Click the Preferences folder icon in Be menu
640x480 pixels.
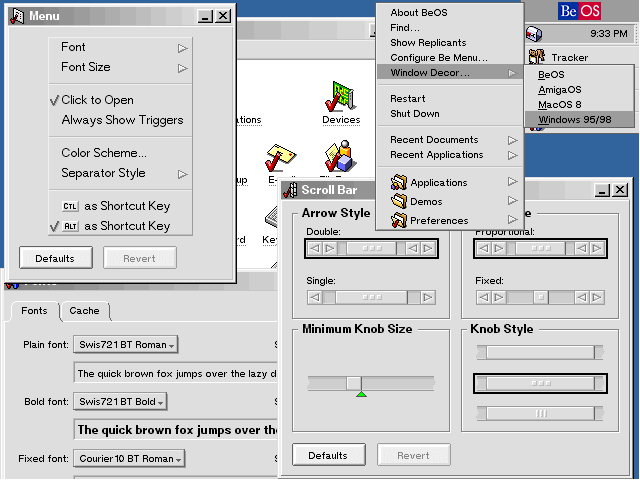pyautogui.click(x=399, y=220)
